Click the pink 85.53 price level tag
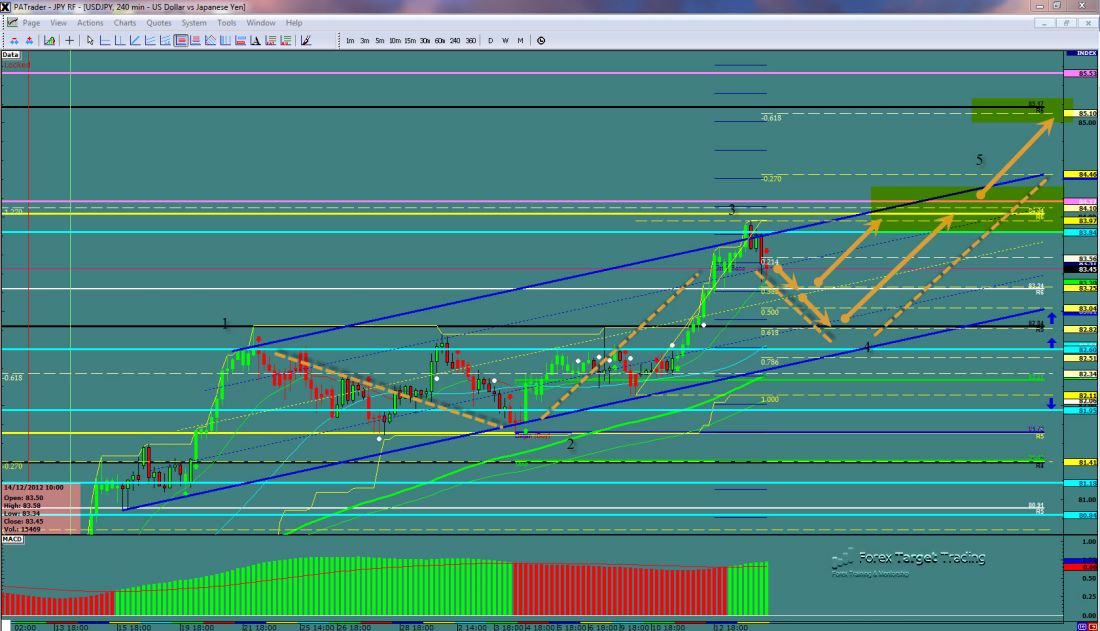 (1086, 73)
